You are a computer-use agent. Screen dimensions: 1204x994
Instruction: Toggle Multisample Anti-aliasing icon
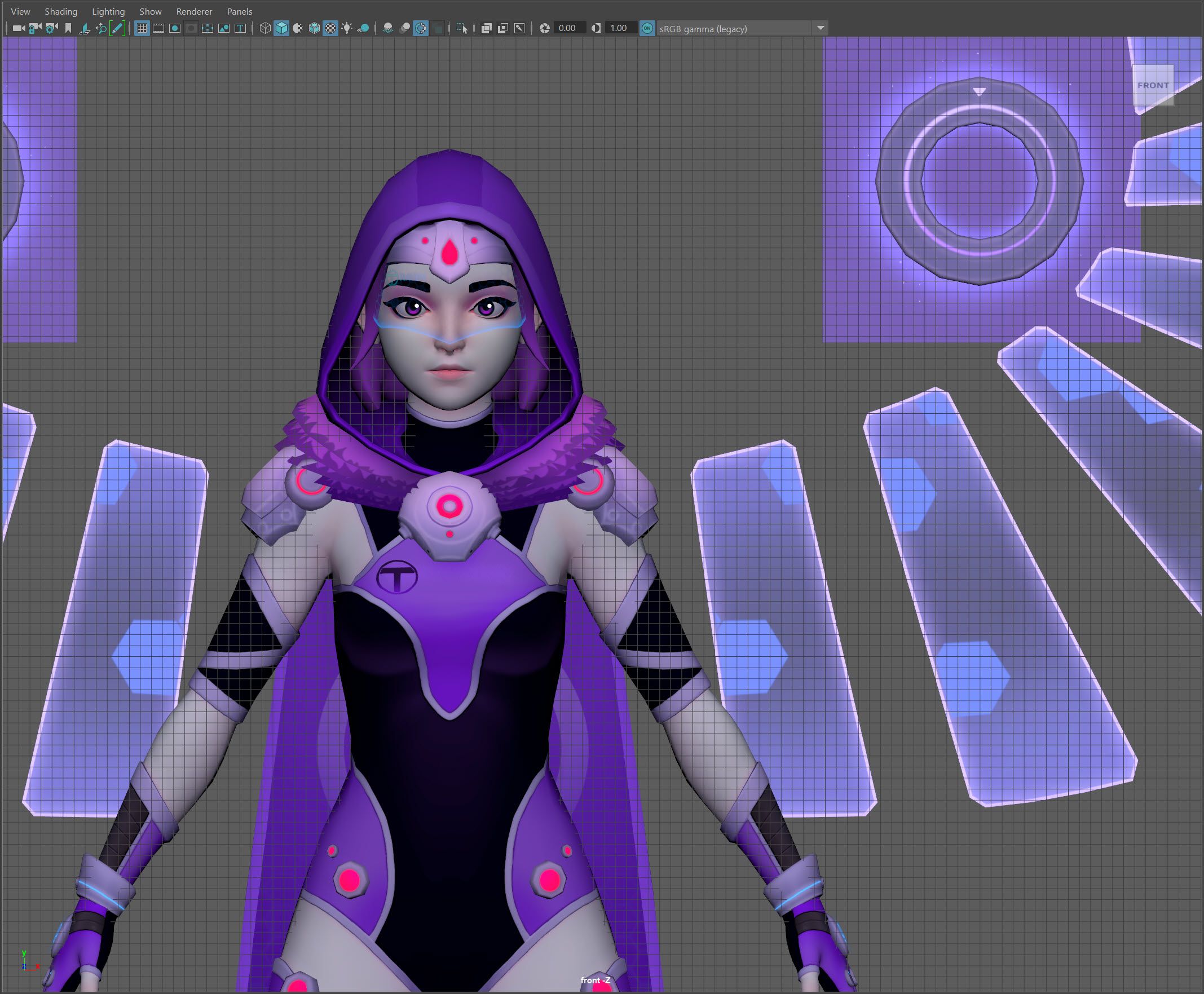pos(421,28)
